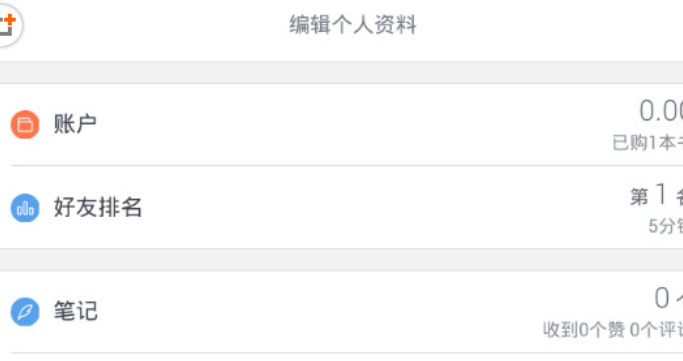683x361 pixels.
Task: Tap the 0.00 account balance
Action: [x=661, y=111]
